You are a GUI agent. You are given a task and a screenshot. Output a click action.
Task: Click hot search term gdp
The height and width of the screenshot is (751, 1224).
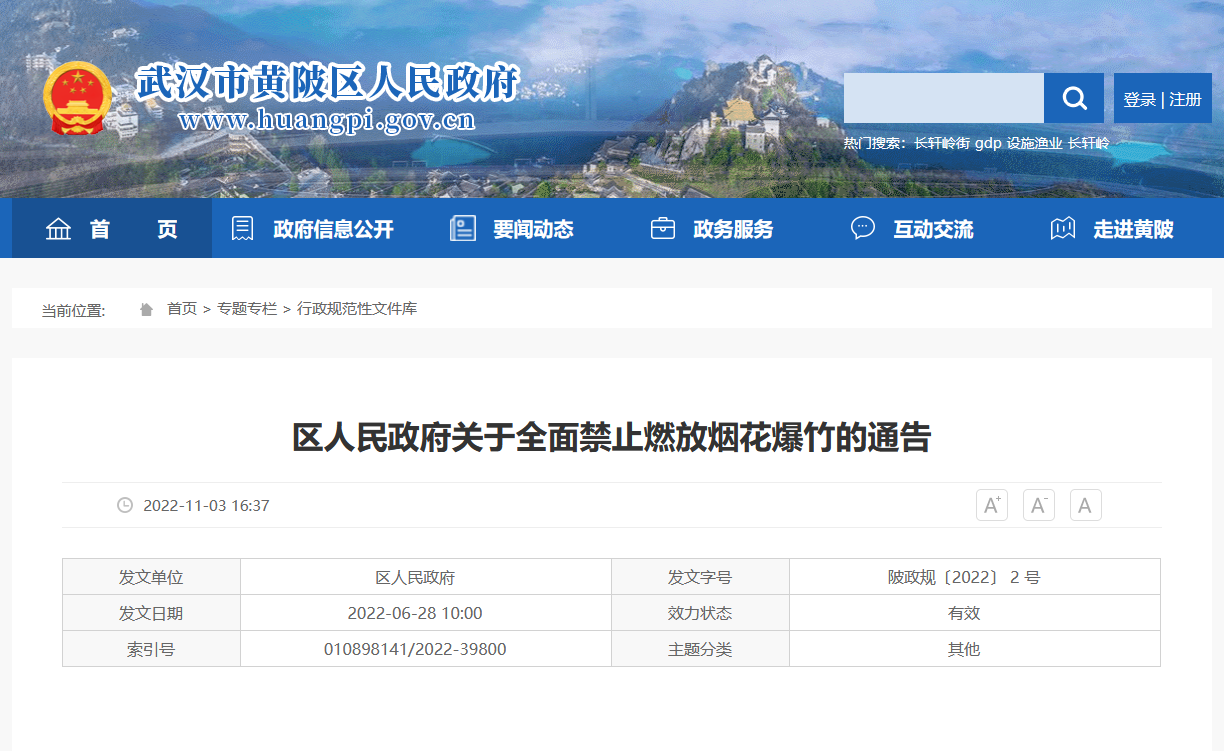tap(988, 143)
